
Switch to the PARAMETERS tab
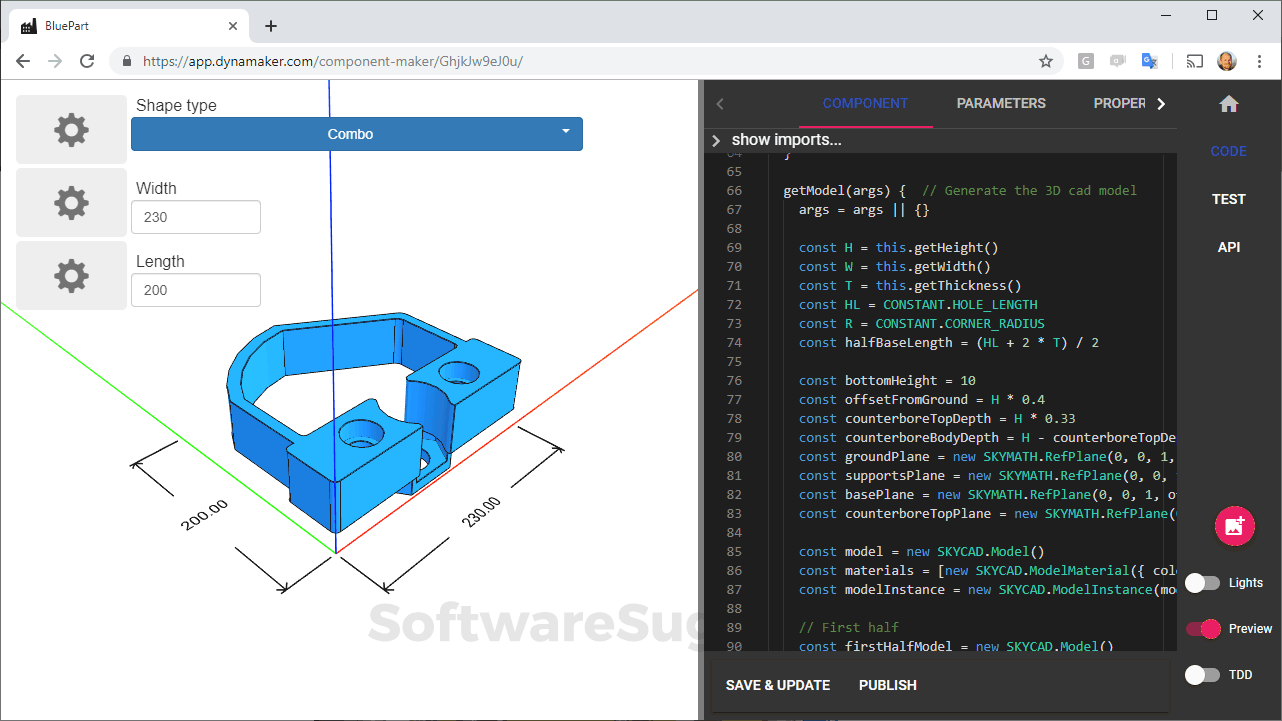(1001, 103)
